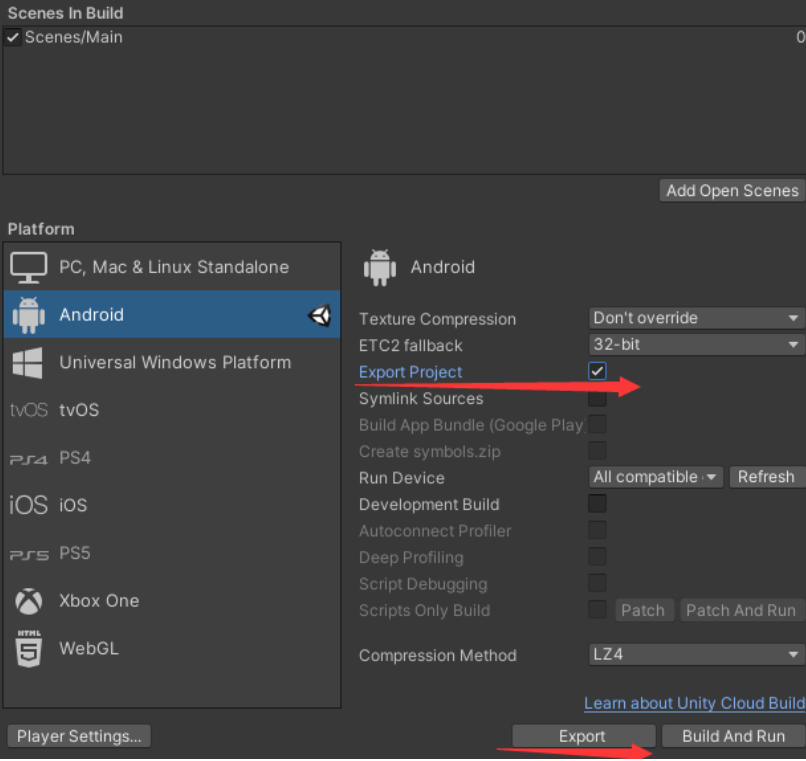
Task: Click the Export button
Action: point(583,736)
